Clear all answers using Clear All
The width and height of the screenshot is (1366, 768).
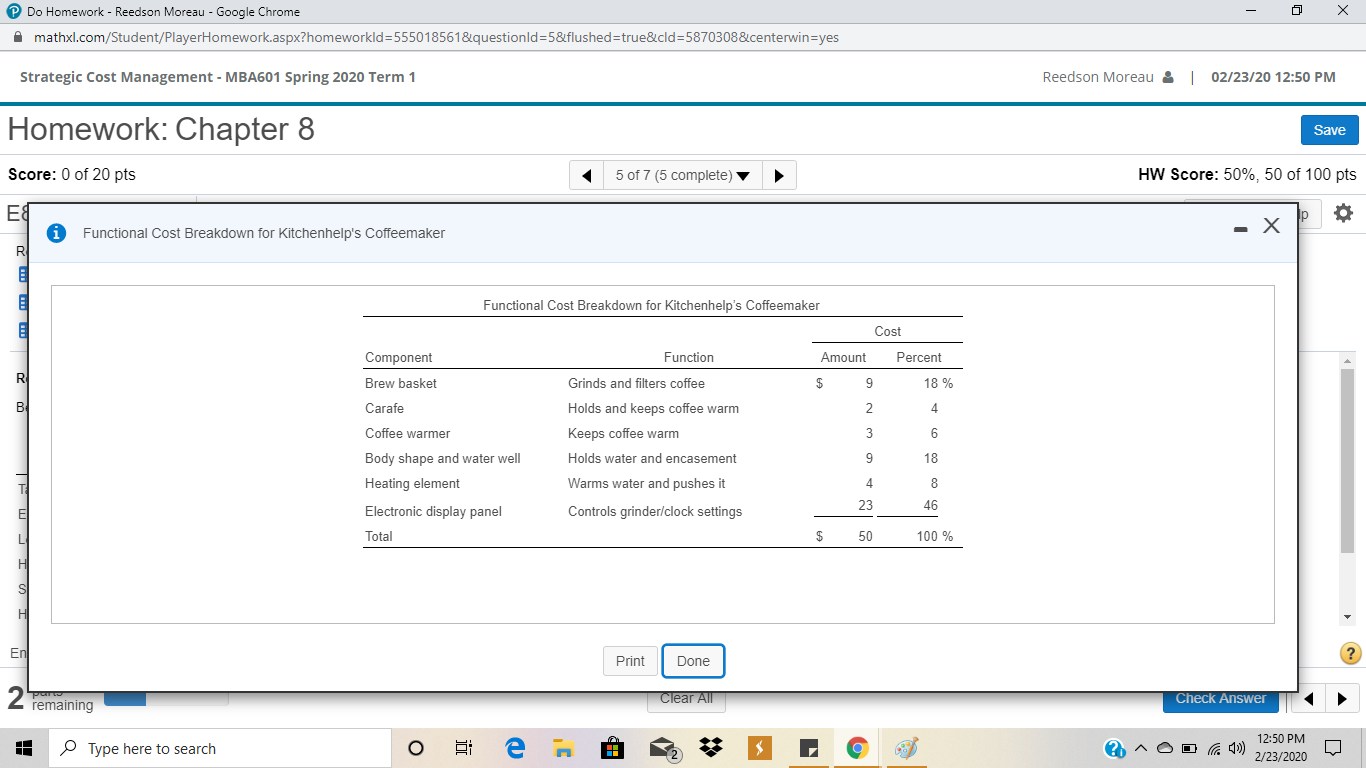(685, 698)
